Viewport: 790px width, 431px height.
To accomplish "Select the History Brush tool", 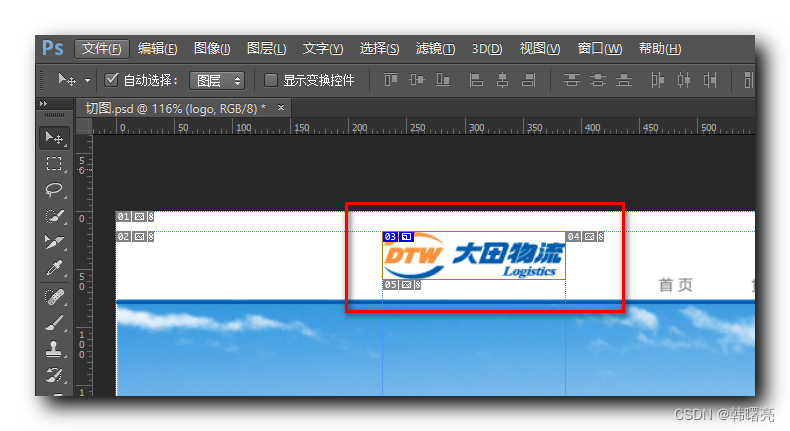I will (x=54, y=375).
